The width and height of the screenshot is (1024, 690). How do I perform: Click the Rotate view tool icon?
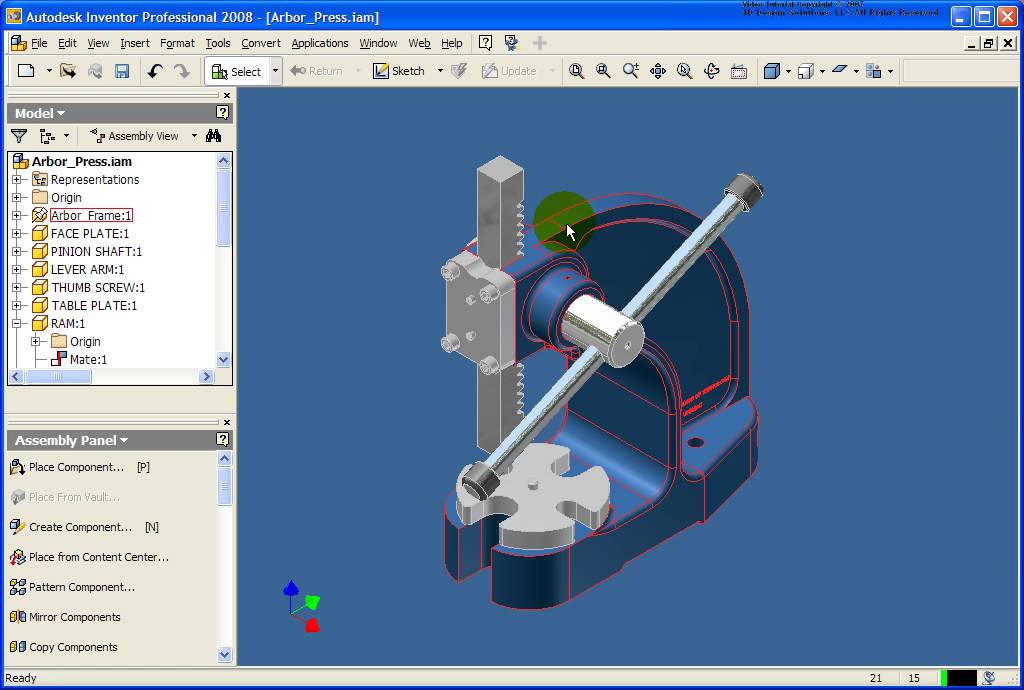point(712,71)
